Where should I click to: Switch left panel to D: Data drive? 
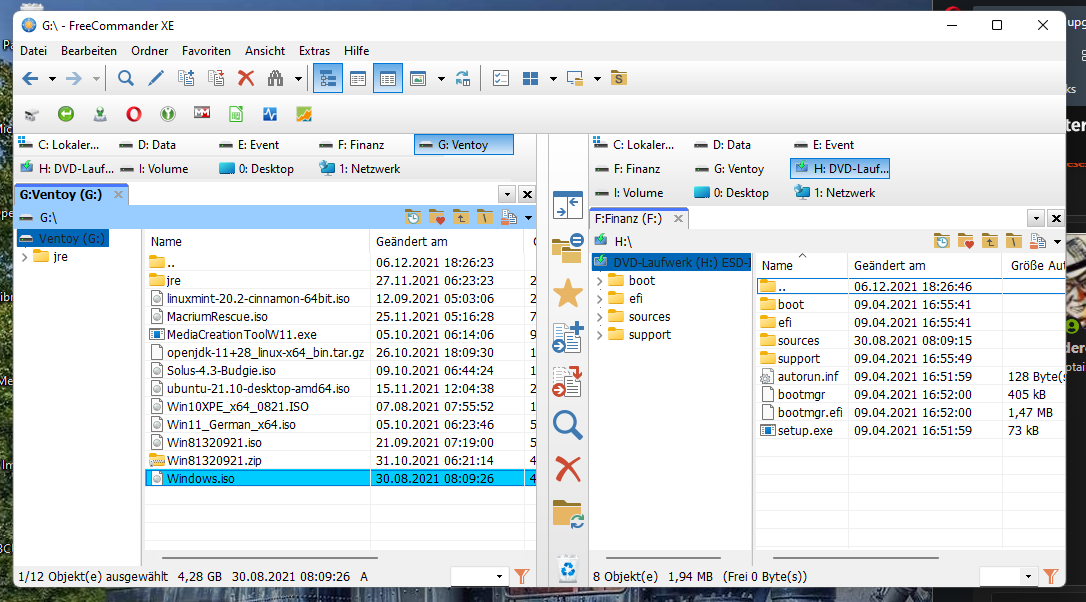pos(148,145)
